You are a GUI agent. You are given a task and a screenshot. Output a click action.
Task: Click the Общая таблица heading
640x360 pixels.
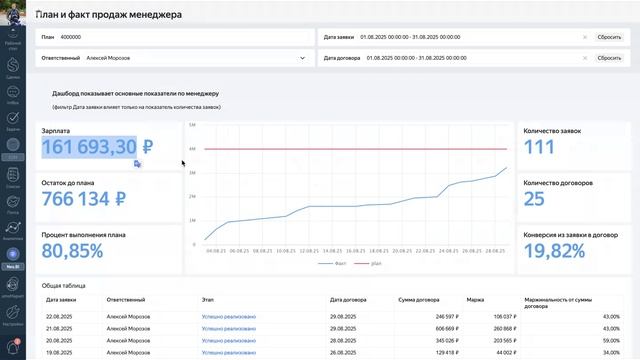tap(64, 286)
